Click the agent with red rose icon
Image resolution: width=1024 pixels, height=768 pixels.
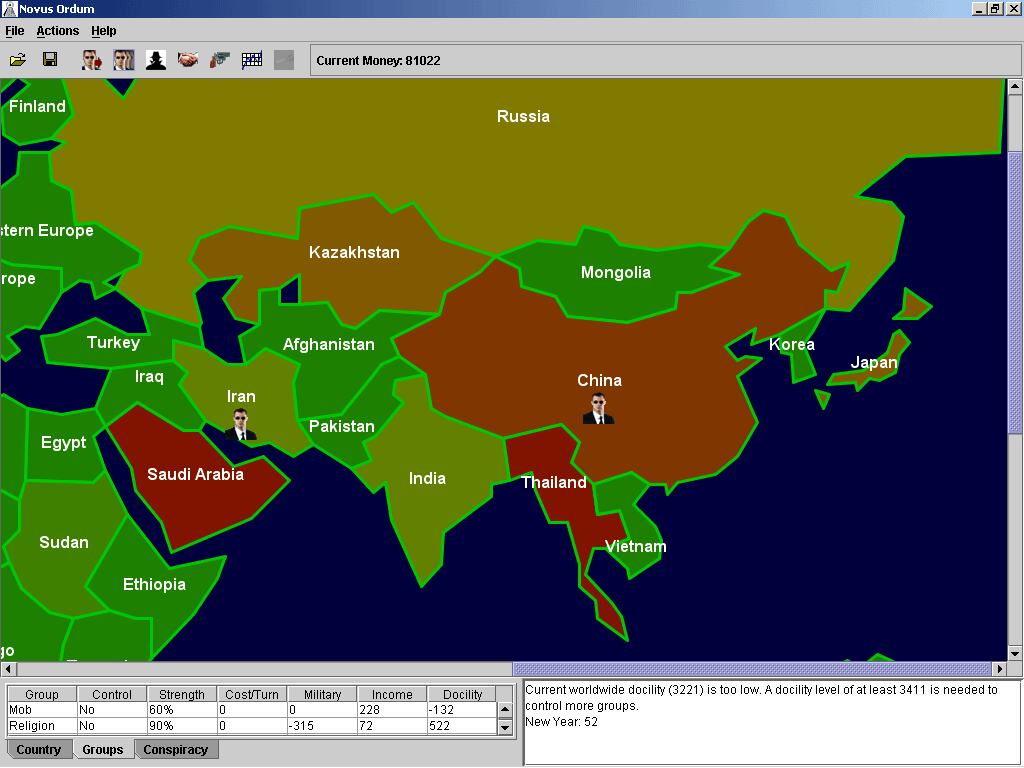[x=91, y=60]
